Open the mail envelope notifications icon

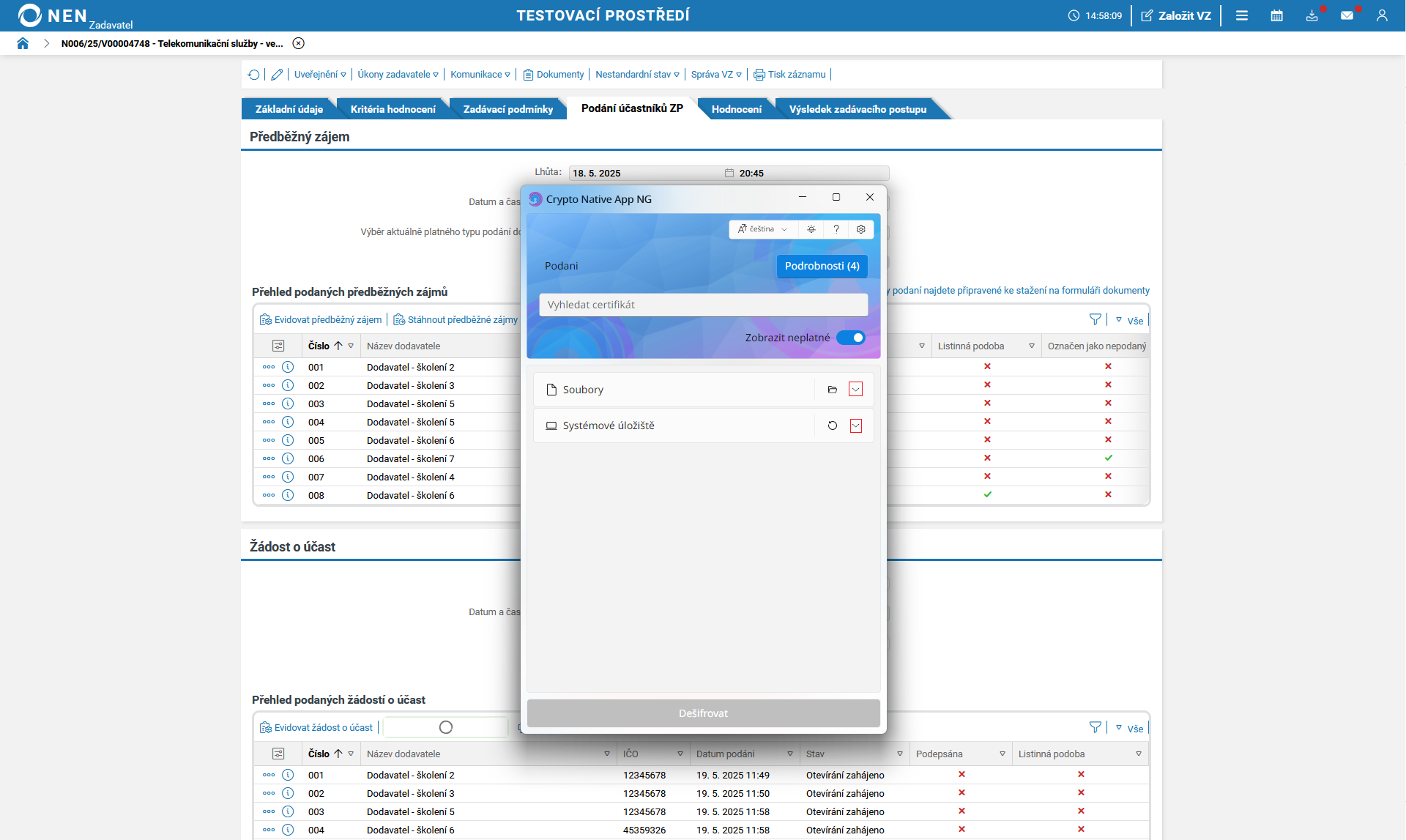click(x=1347, y=15)
